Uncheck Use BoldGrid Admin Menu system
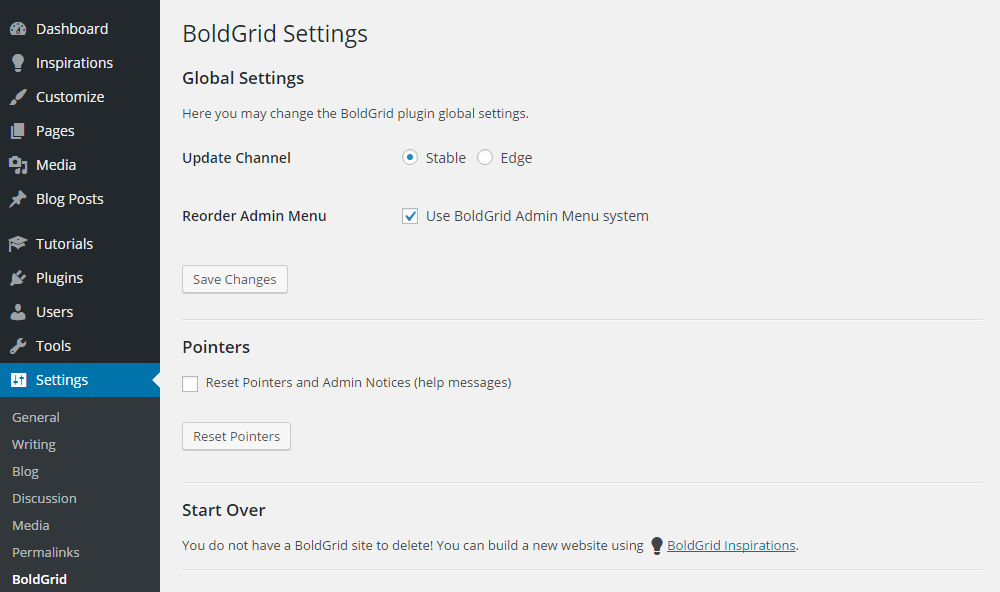The width and height of the screenshot is (1000, 592). [x=410, y=216]
